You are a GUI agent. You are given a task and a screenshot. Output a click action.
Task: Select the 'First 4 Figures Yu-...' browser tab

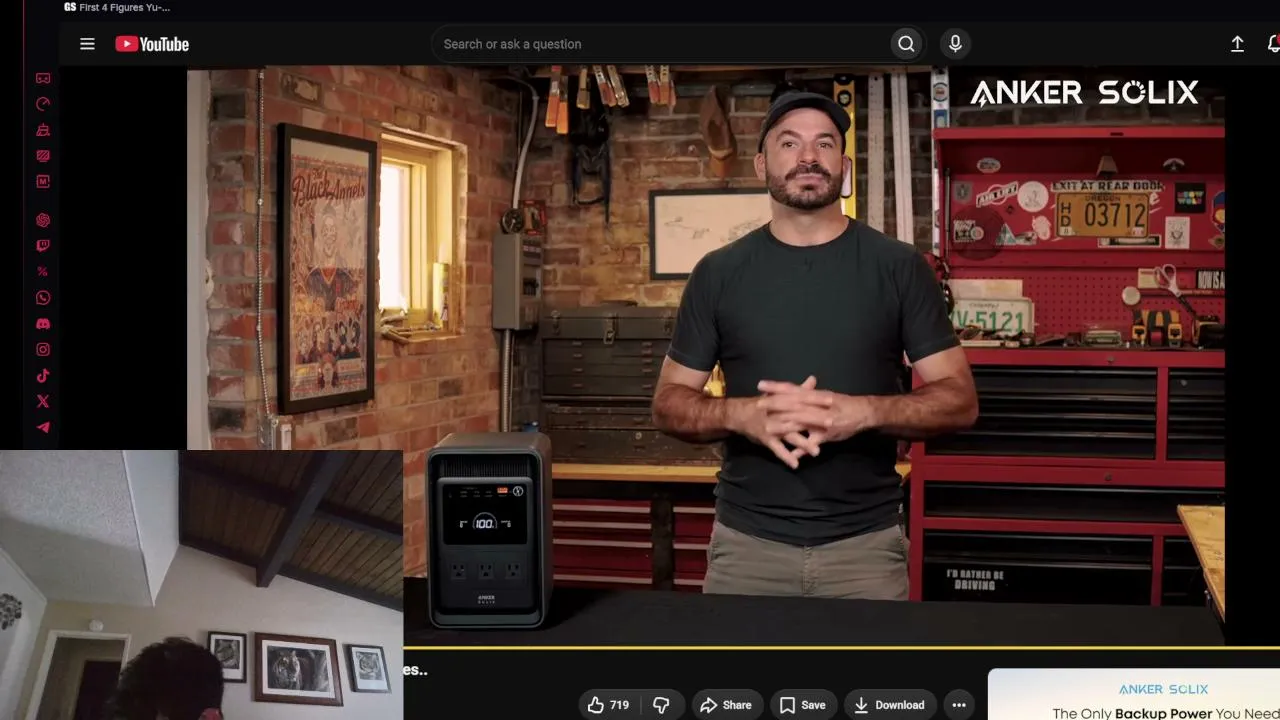point(117,7)
